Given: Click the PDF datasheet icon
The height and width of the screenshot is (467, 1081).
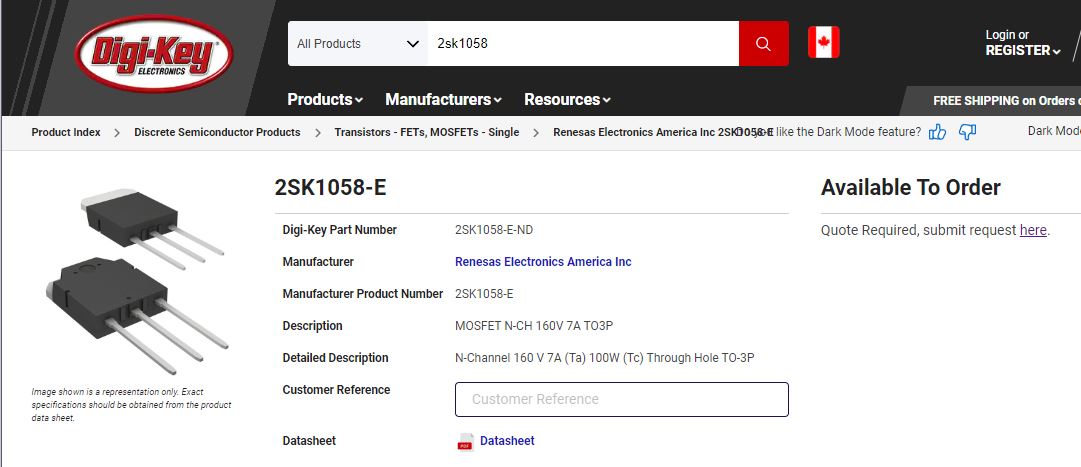Looking at the screenshot, I should (x=465, y=442).
